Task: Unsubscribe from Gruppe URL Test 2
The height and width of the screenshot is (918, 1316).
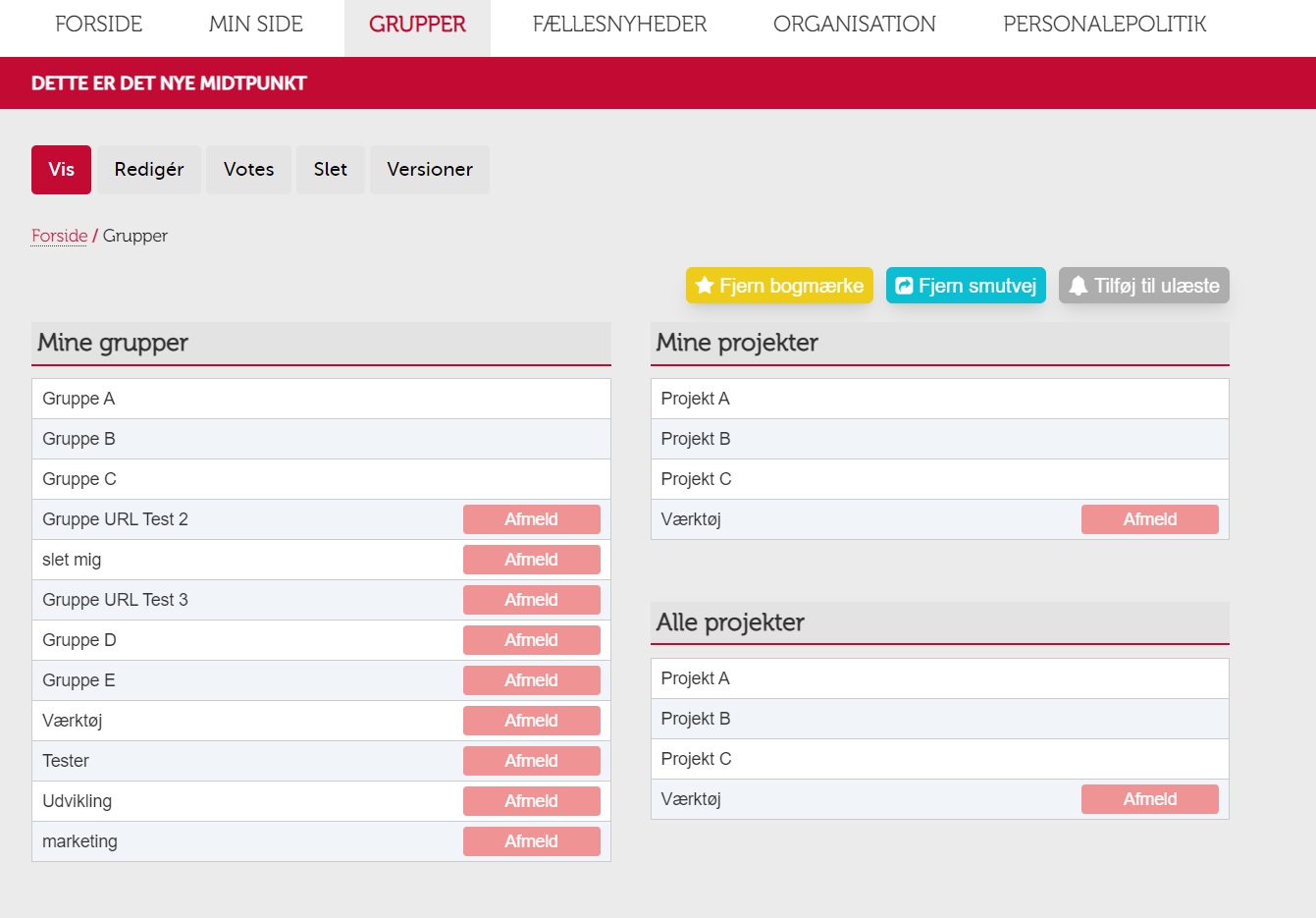Action: coord(531,519)
